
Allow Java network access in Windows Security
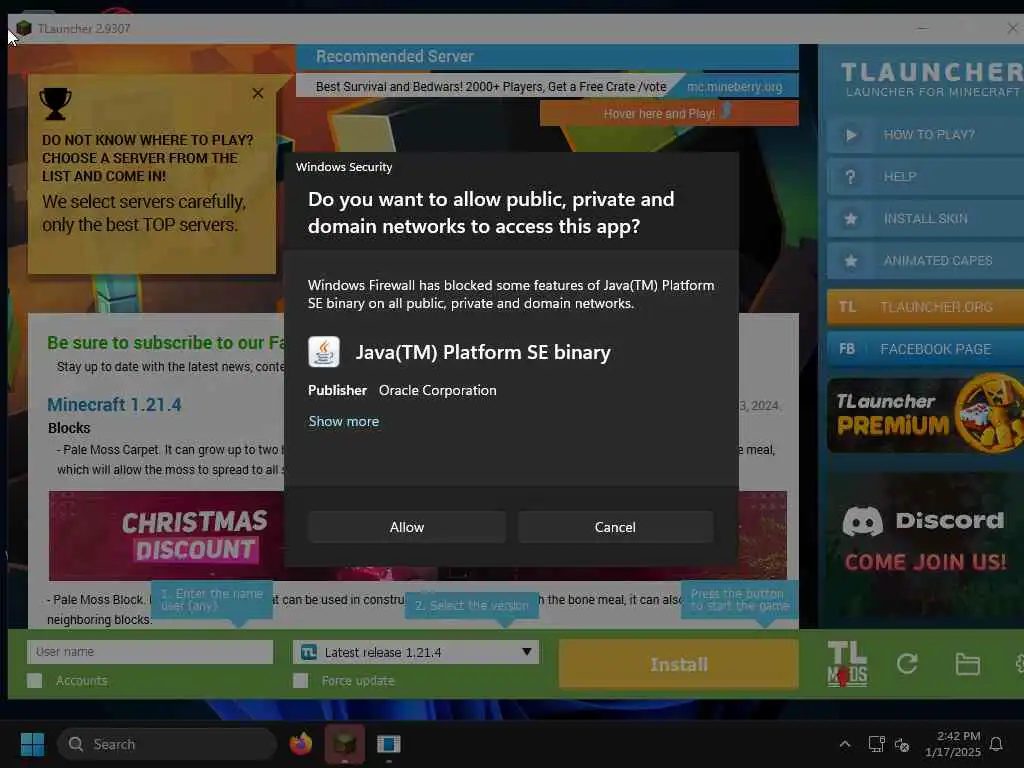(x=406, y=527)
